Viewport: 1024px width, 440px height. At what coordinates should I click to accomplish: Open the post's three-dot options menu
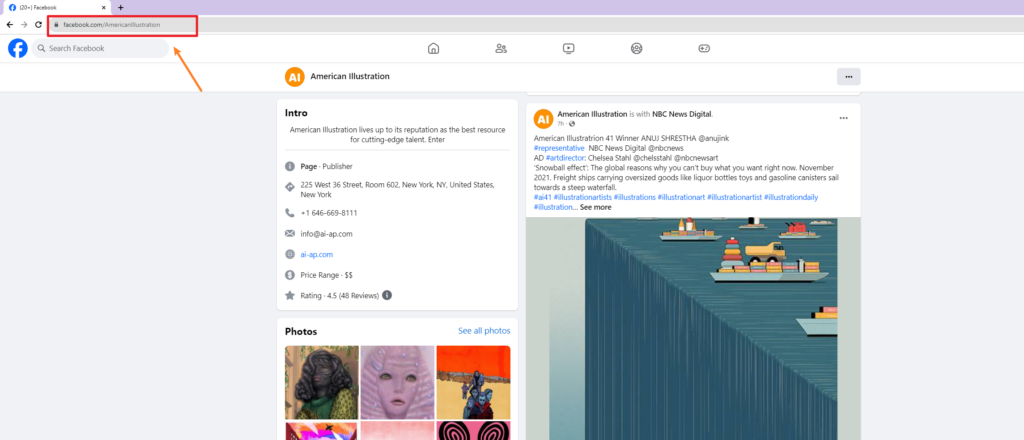[843, 118]
